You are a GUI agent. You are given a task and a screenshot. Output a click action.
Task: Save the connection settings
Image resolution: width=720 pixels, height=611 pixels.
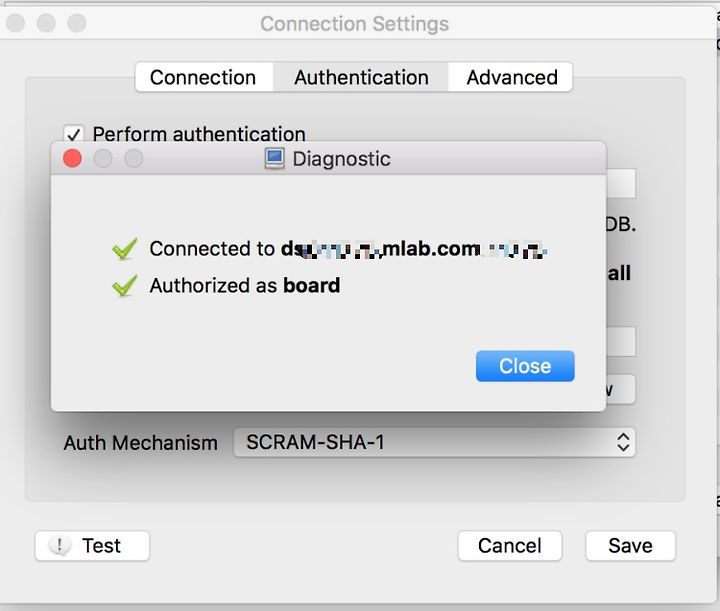coord(630,546)
